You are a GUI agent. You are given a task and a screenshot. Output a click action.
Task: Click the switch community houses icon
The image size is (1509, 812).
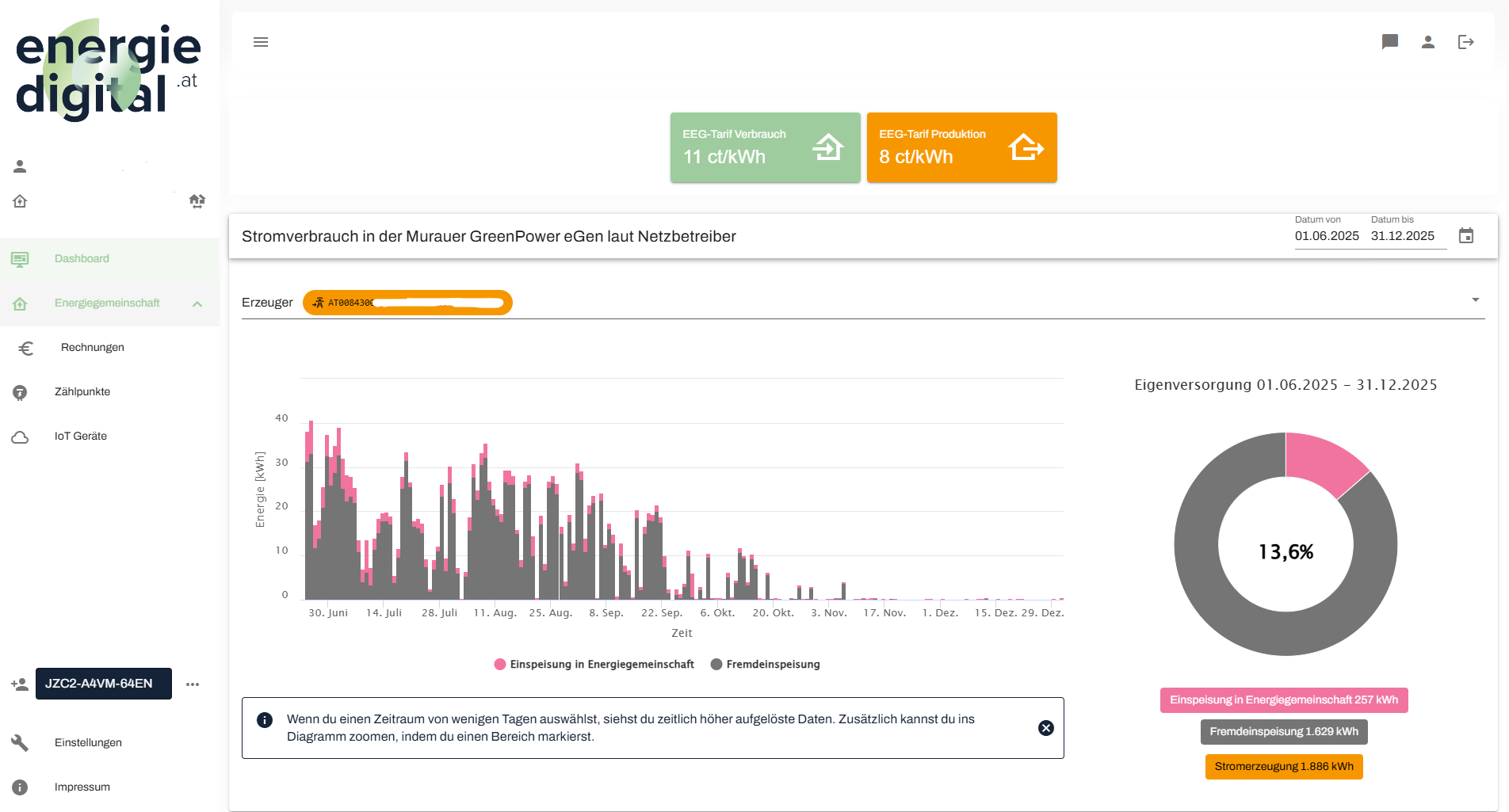(197, 201)
